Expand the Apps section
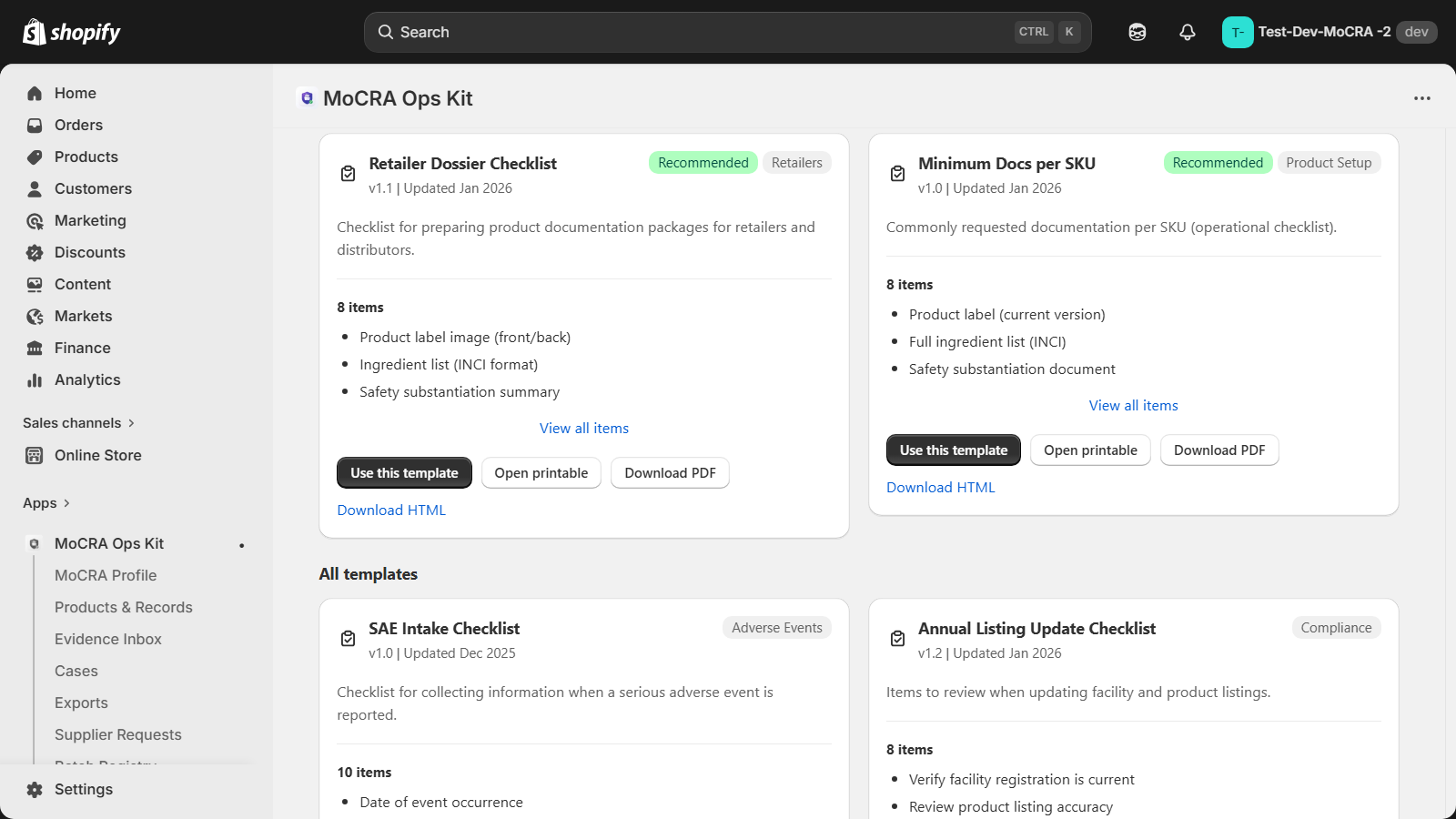Screen dimensions: 1456x819 point(46,503)
